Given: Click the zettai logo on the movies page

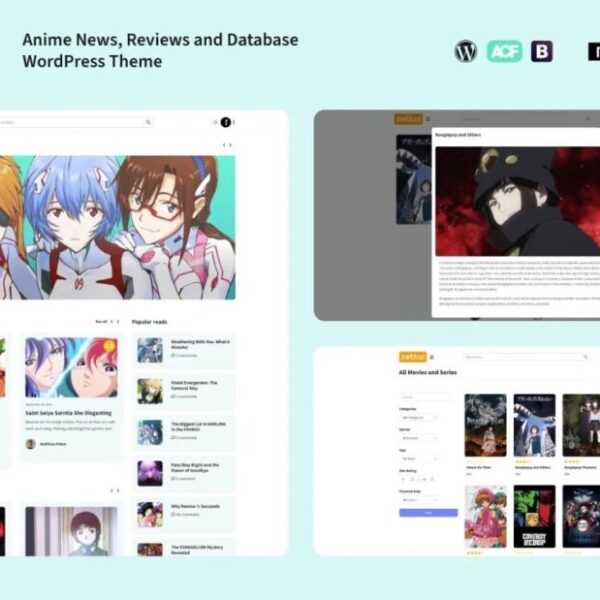Looking at the screenshot, I should coord(413,357).
